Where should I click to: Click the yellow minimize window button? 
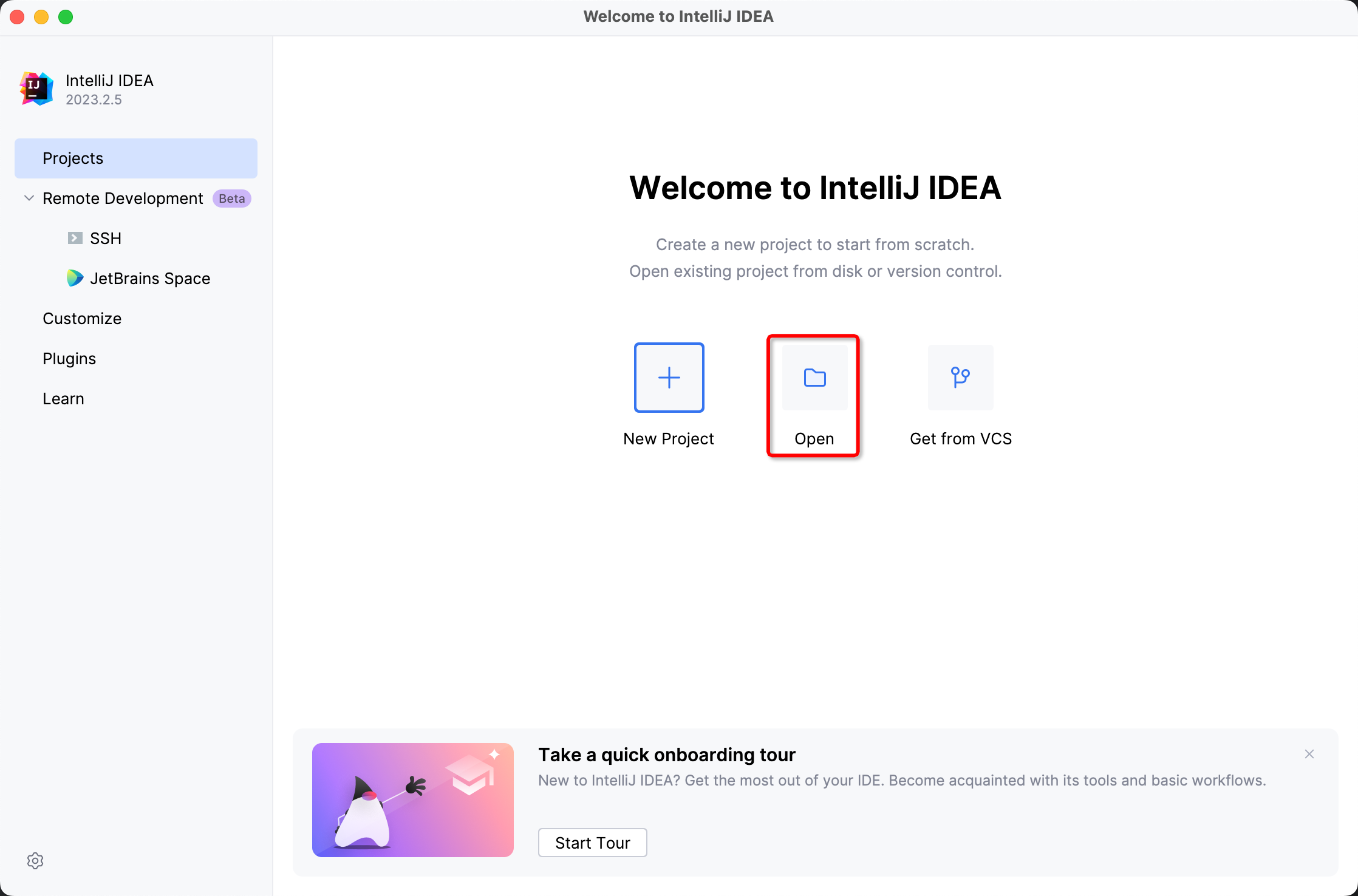tap(41, 17)
